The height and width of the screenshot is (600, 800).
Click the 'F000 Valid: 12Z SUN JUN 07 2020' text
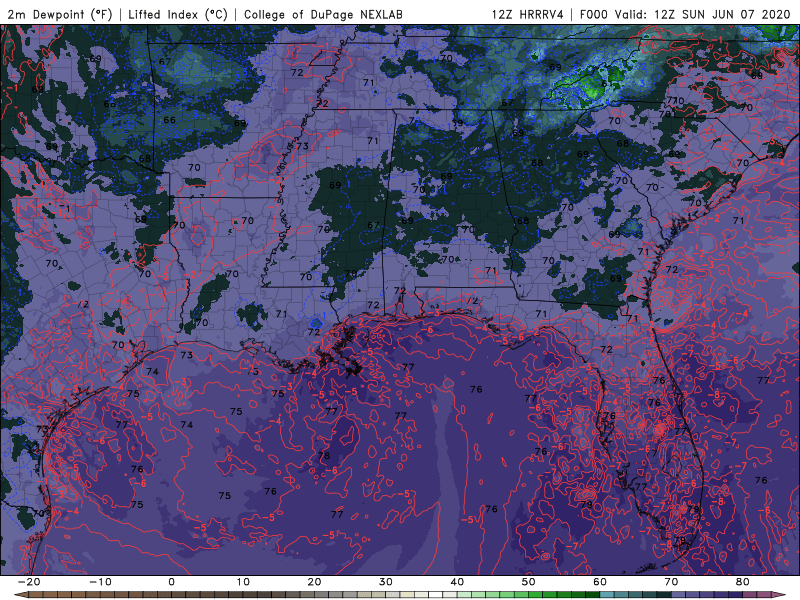click(x=685, y=14)
